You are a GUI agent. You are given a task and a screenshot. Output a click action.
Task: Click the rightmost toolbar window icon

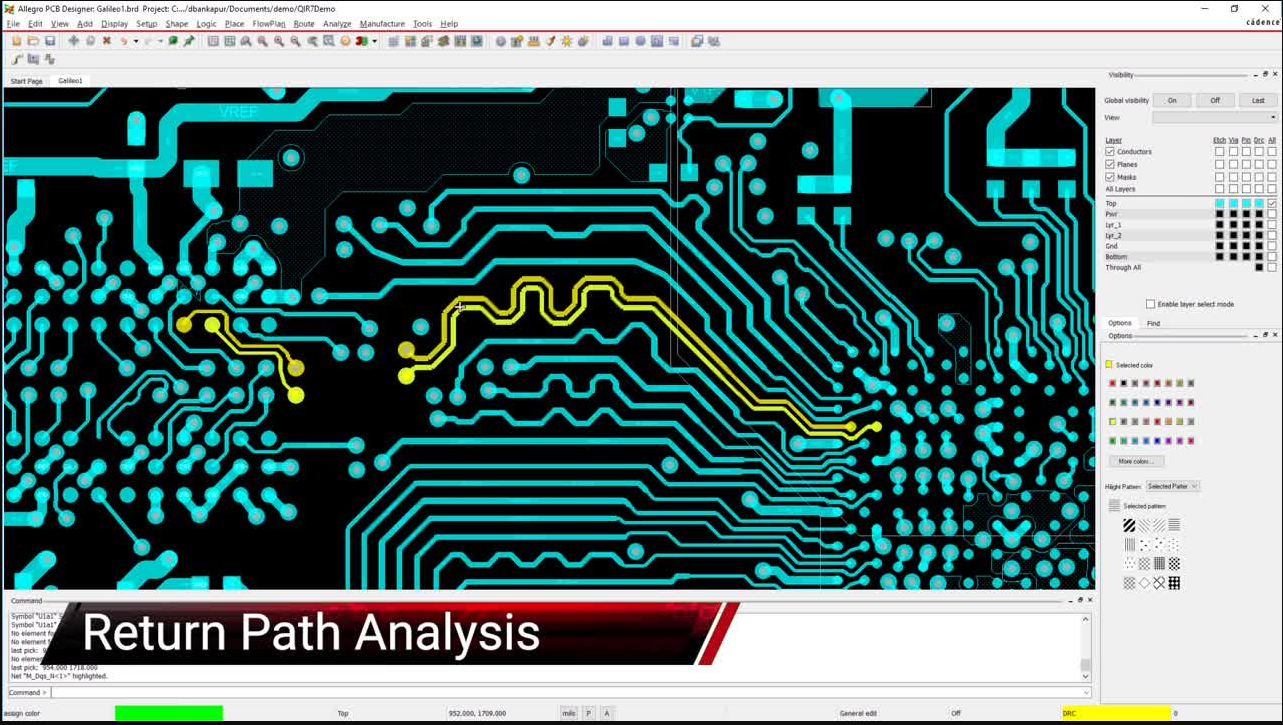713,41
